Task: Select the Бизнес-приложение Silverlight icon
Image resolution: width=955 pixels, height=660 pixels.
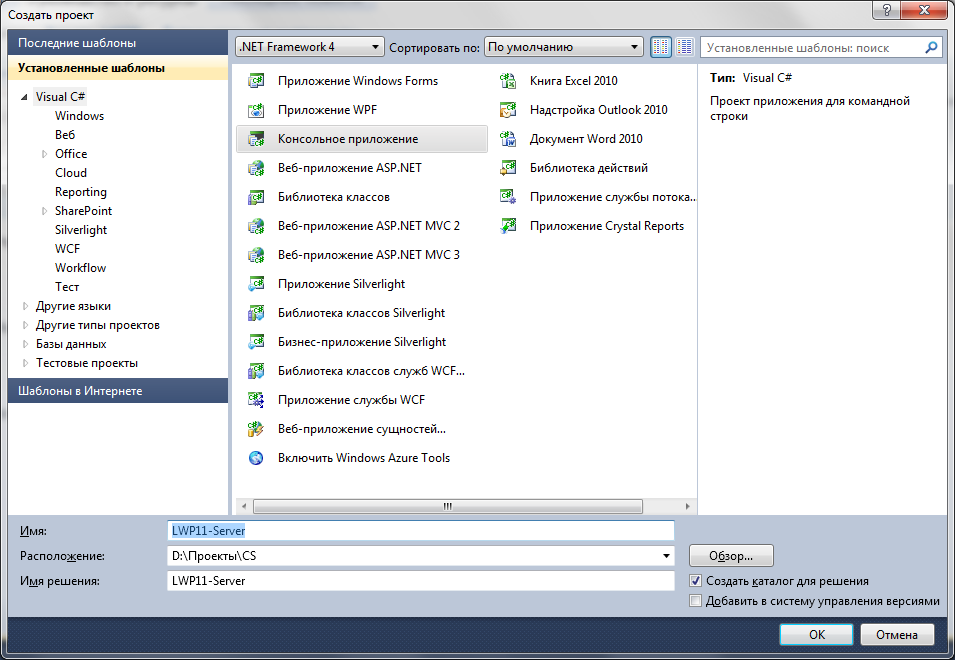Action: coord(256,342)
